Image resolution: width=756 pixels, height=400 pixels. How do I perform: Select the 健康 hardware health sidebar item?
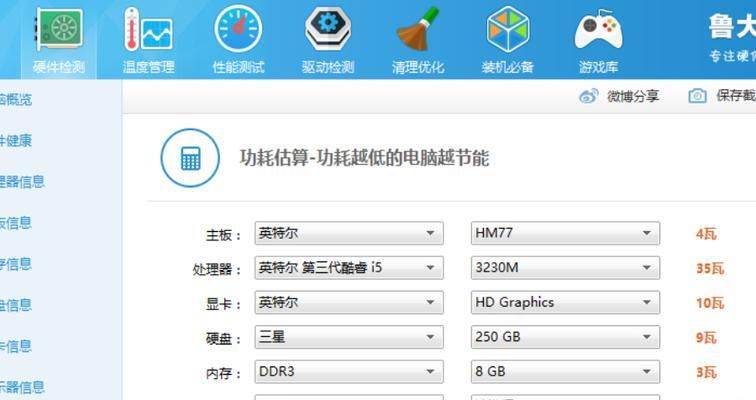16,141
